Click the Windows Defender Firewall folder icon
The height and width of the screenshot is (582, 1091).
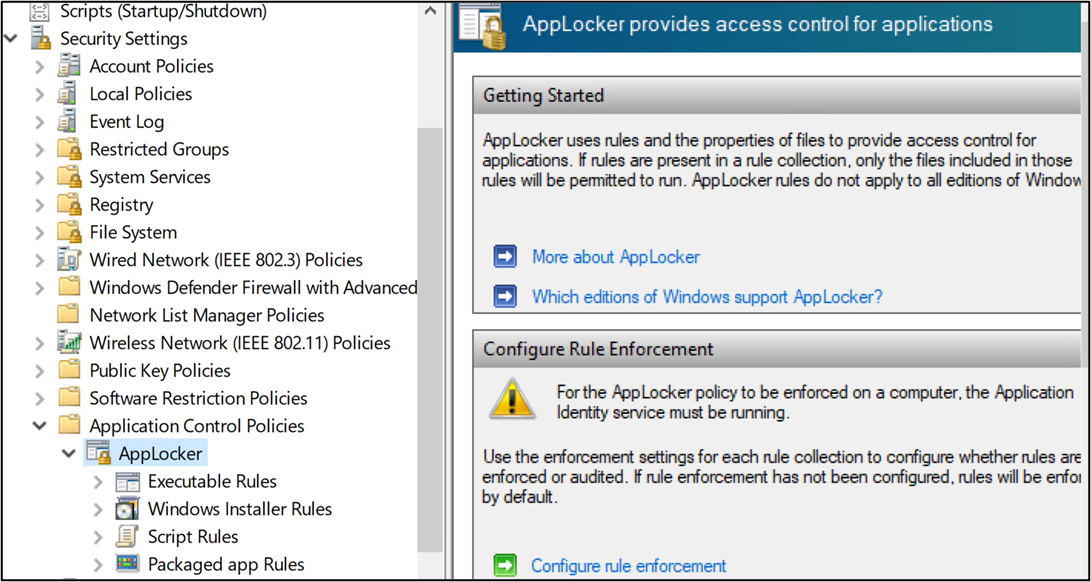pos(70,288)
